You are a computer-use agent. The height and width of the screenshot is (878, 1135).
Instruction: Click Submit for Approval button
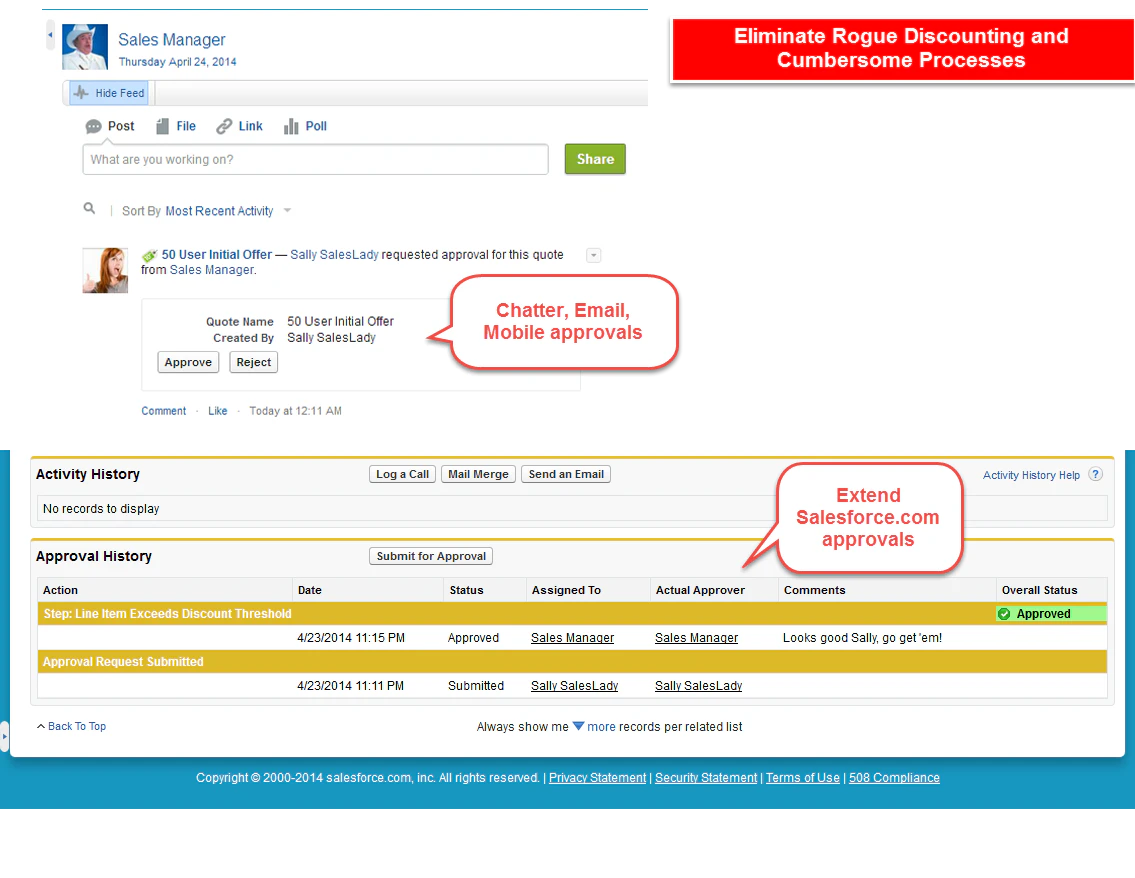point(431,556)
